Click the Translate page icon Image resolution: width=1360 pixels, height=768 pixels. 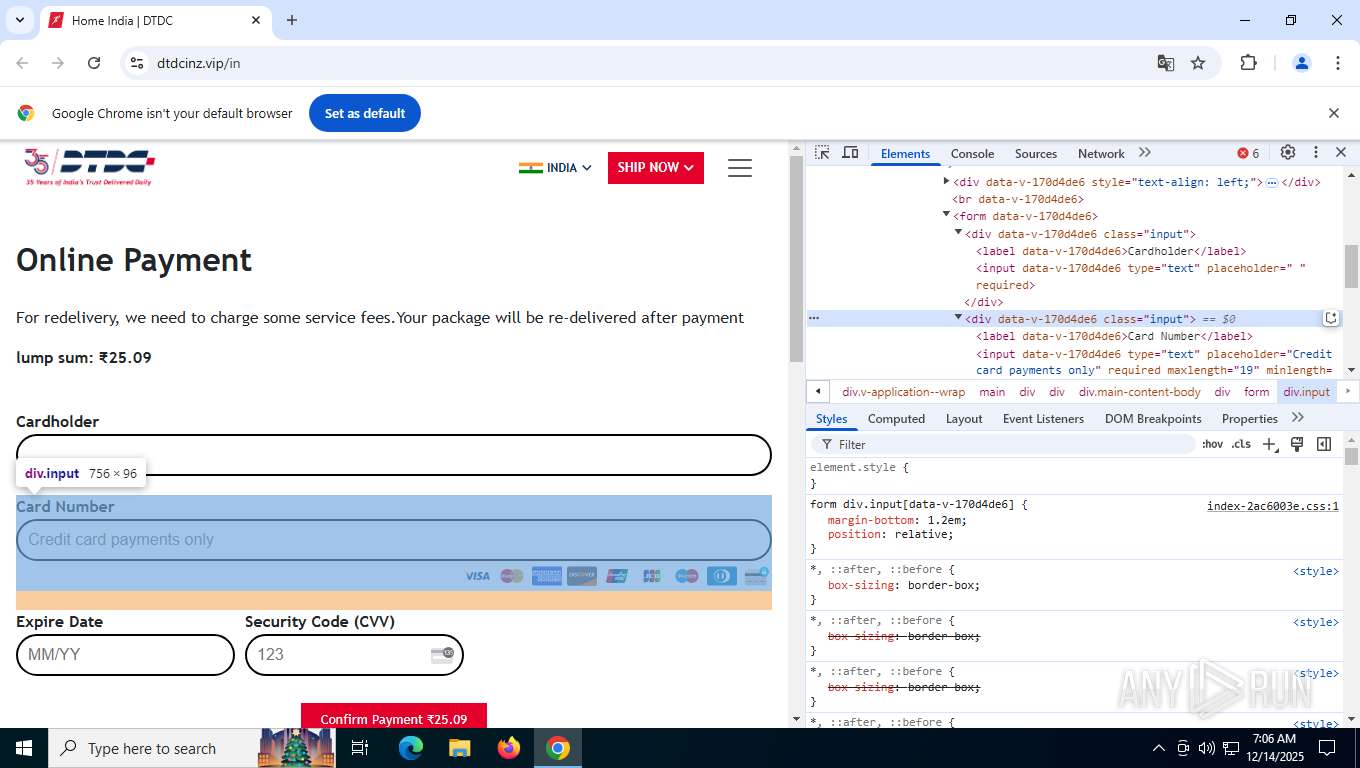click(1166, 63)
